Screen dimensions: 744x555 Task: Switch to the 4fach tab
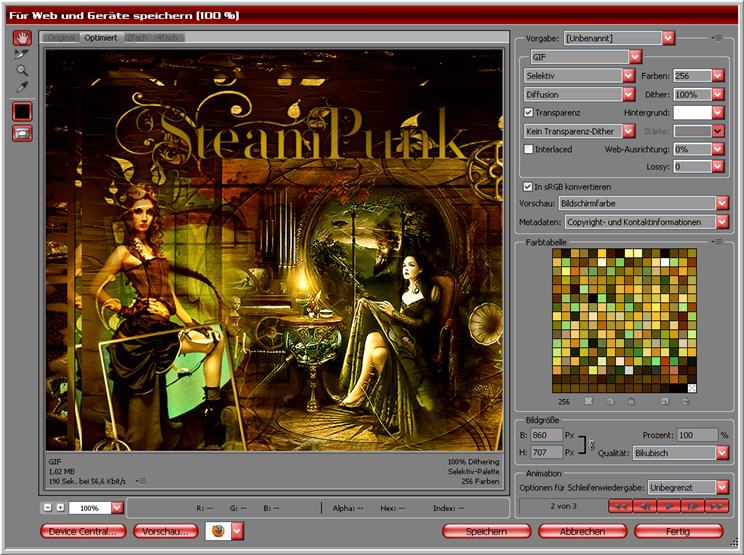point(167,37)
